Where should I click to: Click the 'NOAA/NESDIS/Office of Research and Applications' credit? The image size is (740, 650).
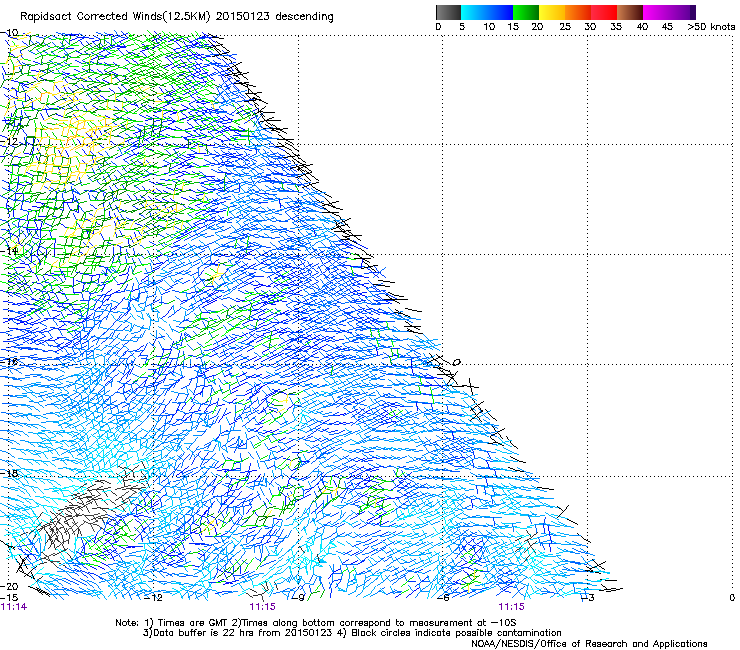(x=589, y=644)
